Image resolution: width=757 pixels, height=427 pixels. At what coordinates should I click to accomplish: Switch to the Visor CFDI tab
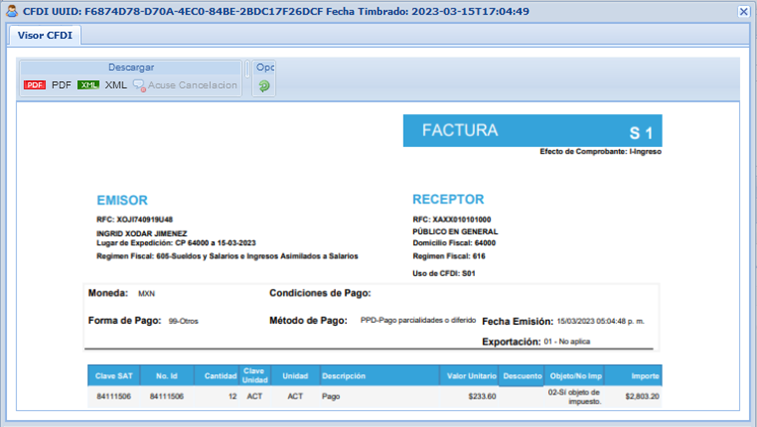[x=45, y=35]
